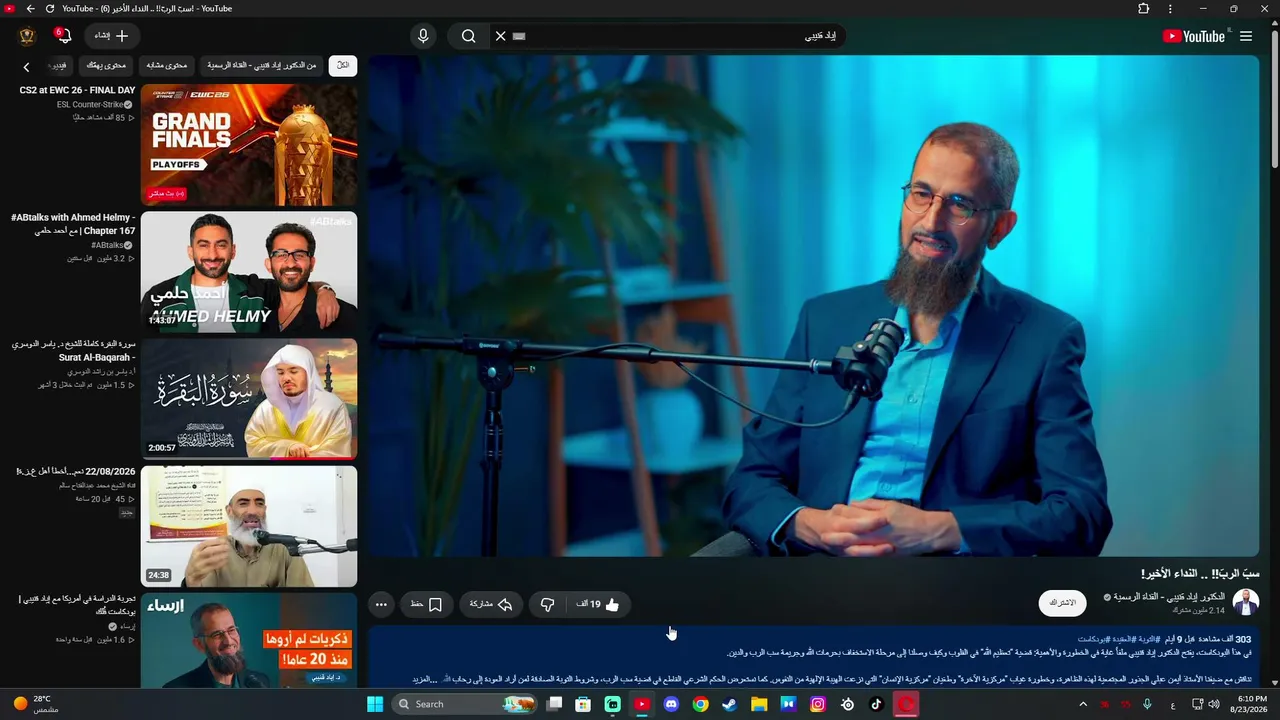Open Discord from taskbar
The width and height of the screenshot is (1280, 720).
(671, 704)
